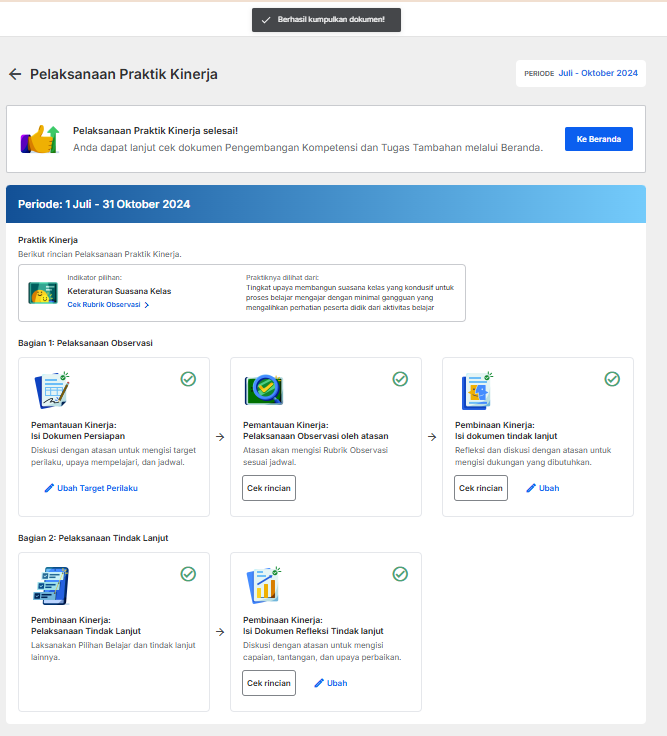Click the Keteraturan Suasana Kelas classroom icon
Image resolution: width=667 pixels, height=736 pixels.
click(43, 293)
